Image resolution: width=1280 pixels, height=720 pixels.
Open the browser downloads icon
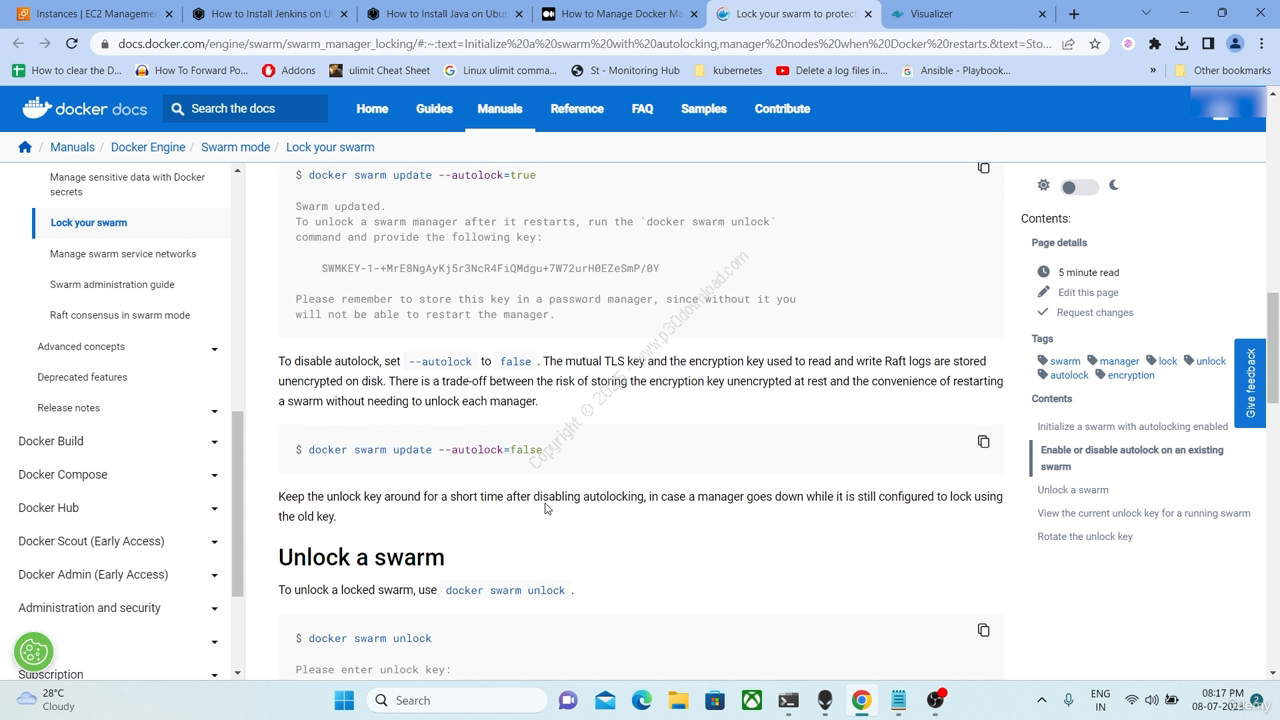[1182, 44]
